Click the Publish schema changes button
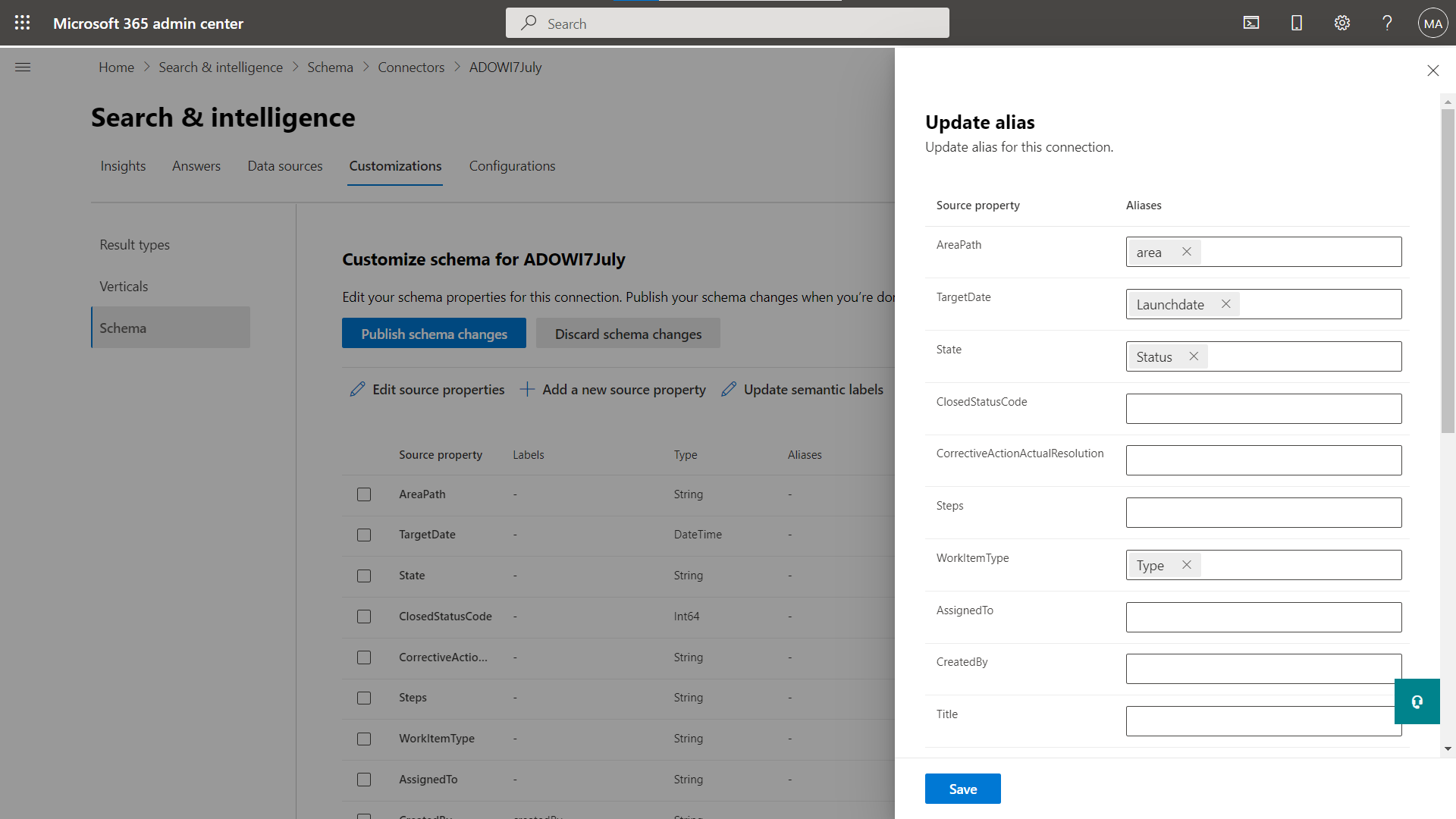Image resolution: width=1456 pixels, height=819 pixels. 434,333
